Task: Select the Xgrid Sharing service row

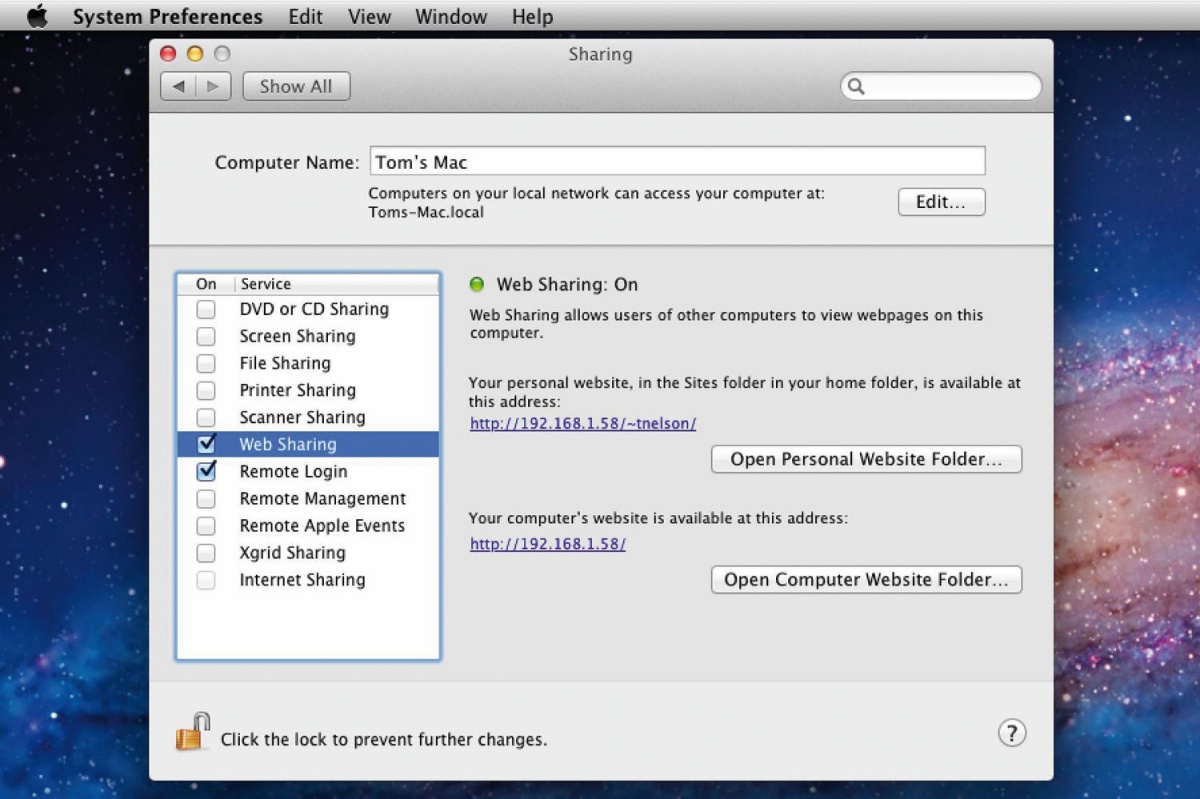Action: point(308,553)
